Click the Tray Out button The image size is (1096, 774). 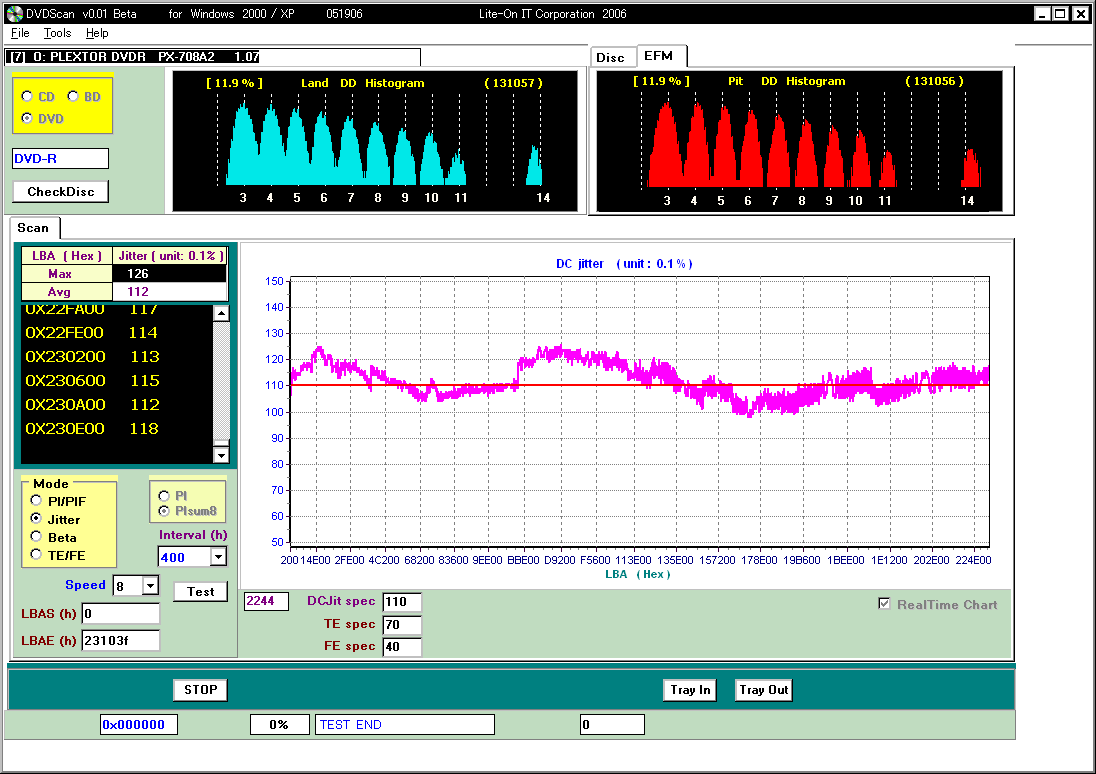tap(764, 690)
